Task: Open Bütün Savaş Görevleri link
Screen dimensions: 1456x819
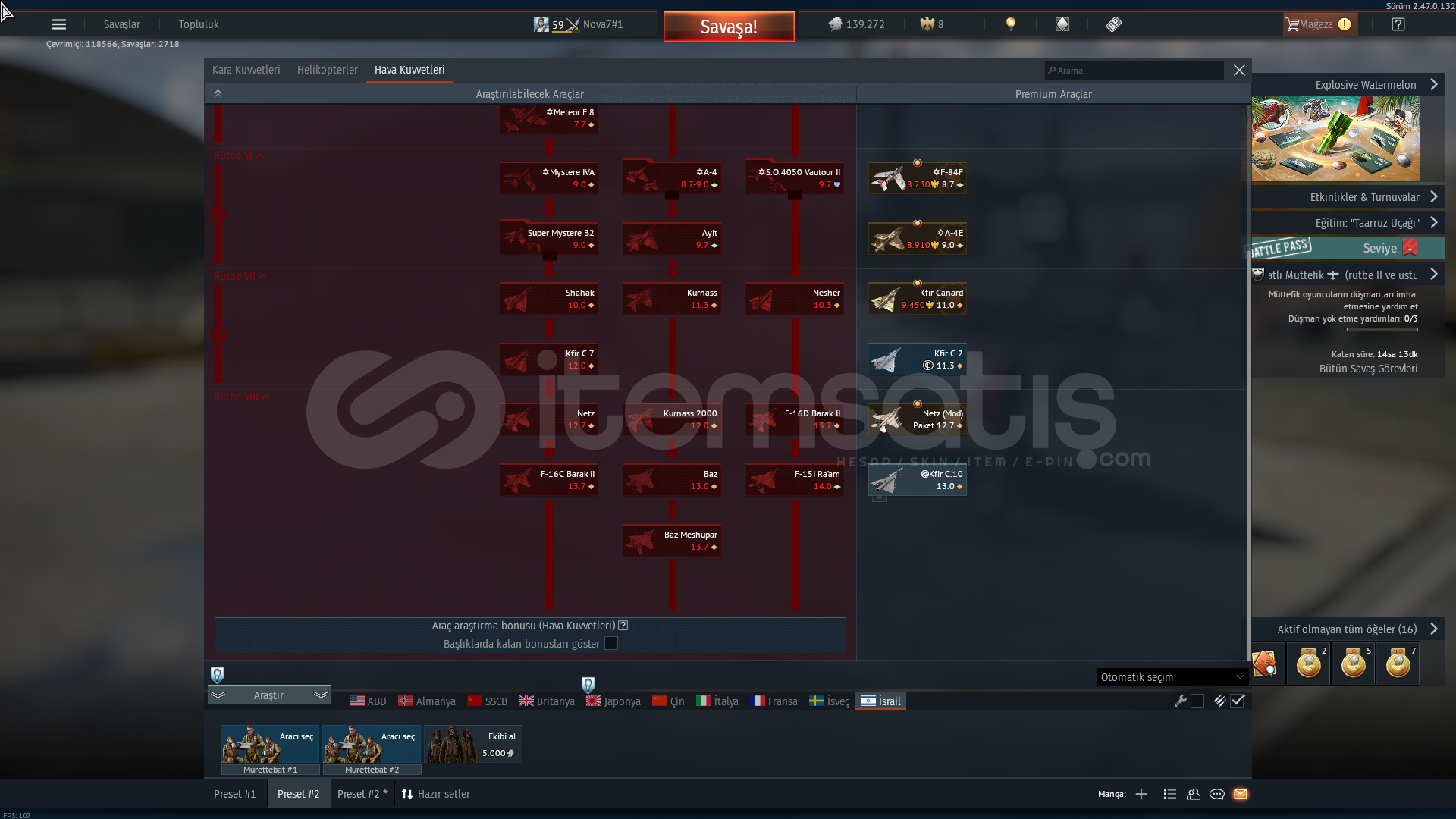Action: (1368, 369)
